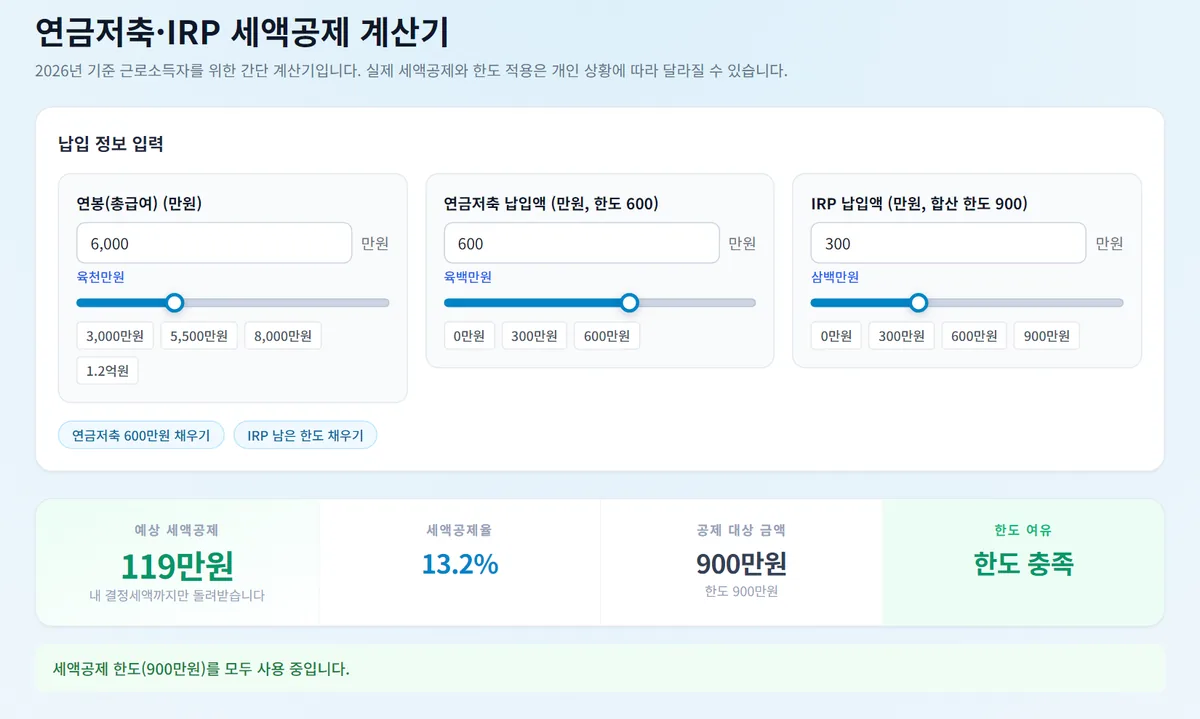Select the 1.2억원 salary preset
Viewport: 1200px width, 719px height.
click(108, 371)
